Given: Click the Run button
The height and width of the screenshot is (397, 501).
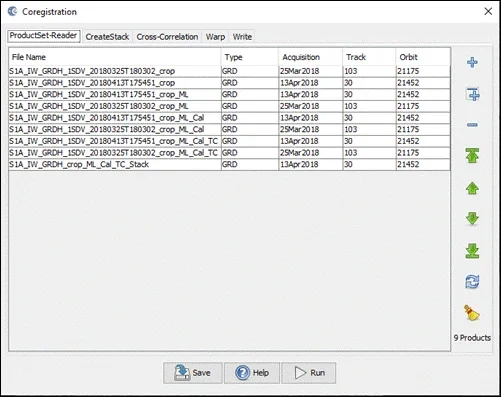Looking at the screenshot, I should (x=309, y=373).
